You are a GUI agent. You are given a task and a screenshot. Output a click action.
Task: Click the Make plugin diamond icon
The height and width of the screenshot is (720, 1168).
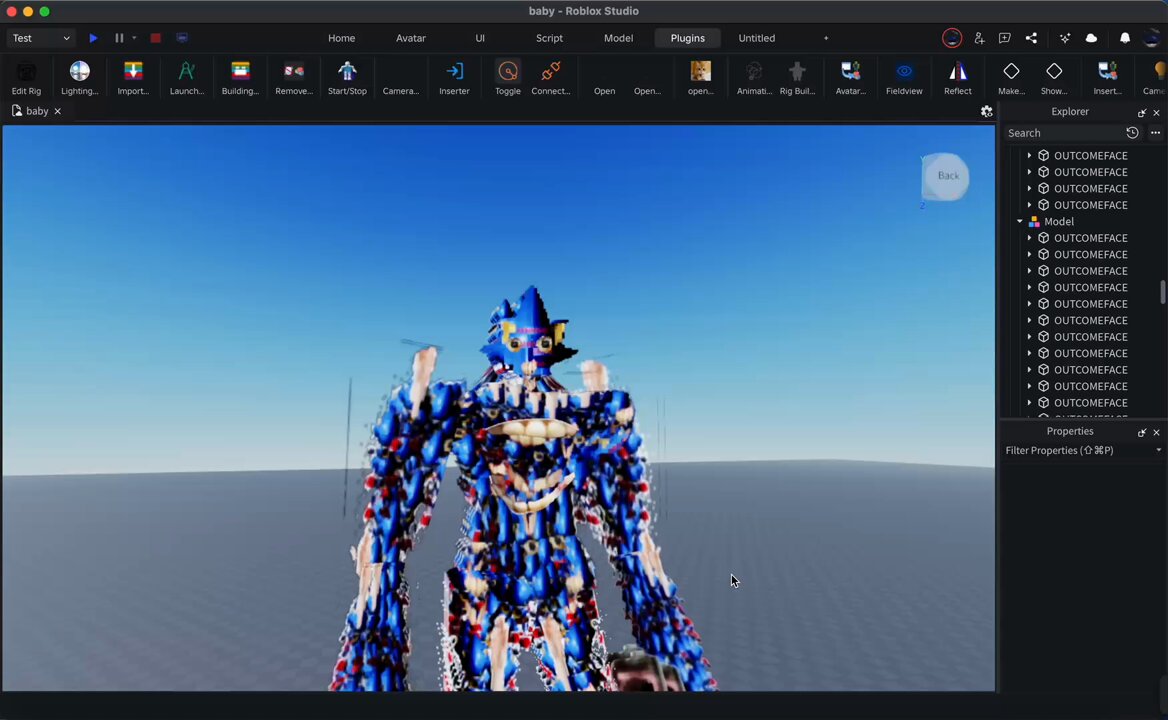click(1012, 78)
